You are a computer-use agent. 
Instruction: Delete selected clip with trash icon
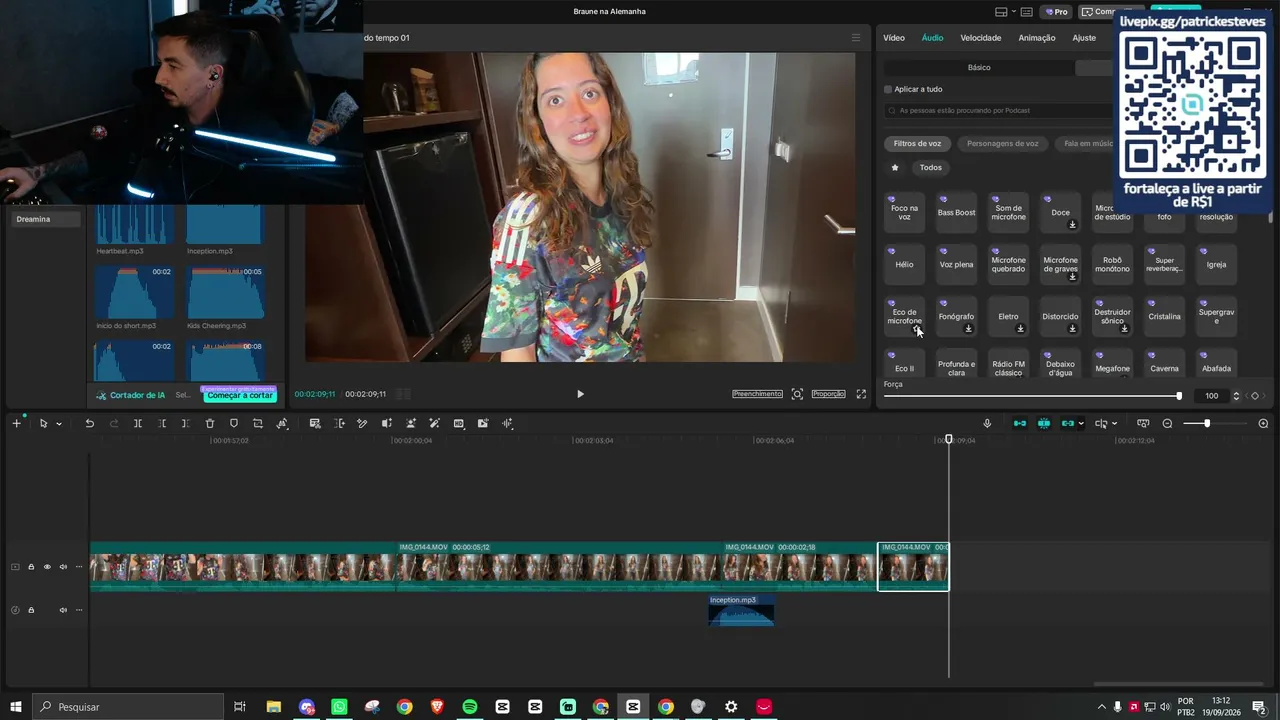[210, 424]
